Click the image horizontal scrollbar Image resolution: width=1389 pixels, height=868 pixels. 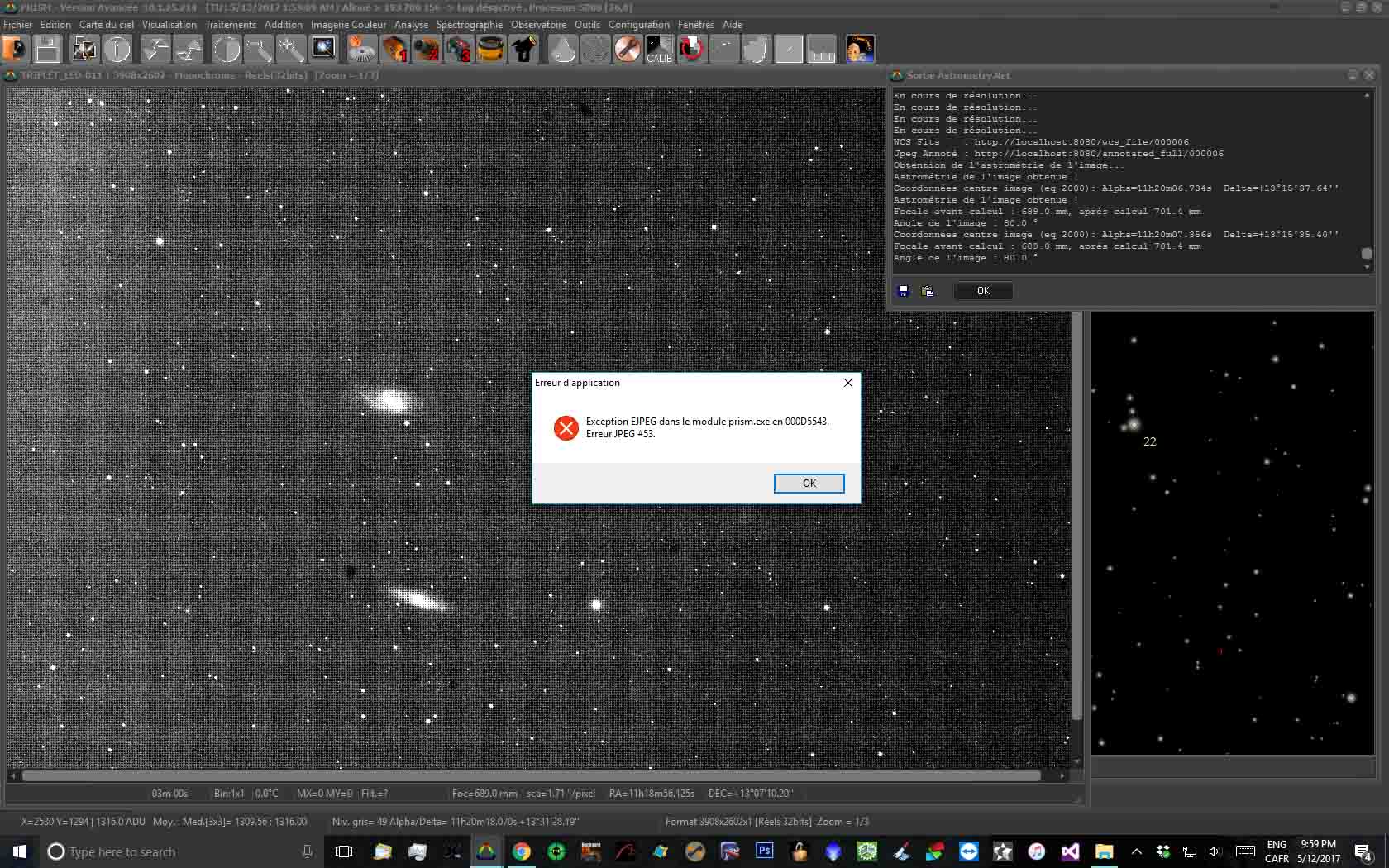531,776
